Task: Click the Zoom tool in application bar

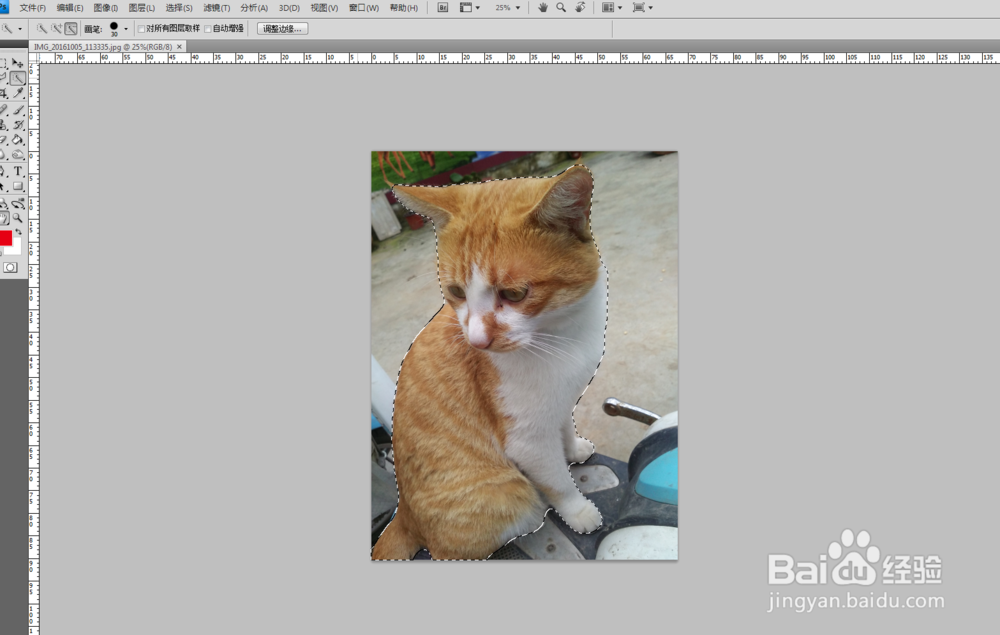Action: (x=561, y=8)
